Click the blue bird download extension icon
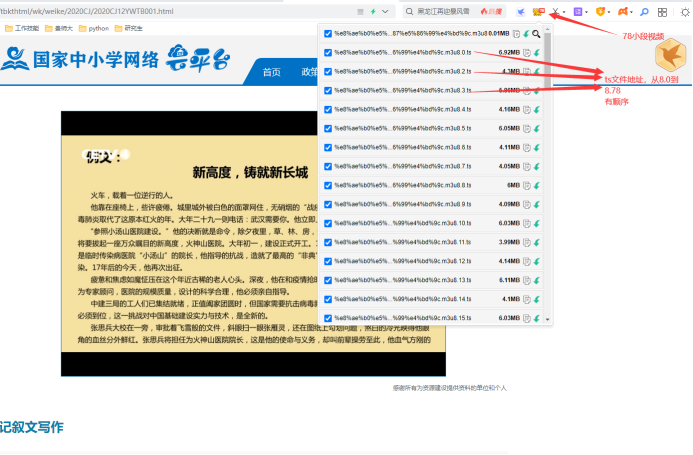693x455 pixels. click(521, 12)
